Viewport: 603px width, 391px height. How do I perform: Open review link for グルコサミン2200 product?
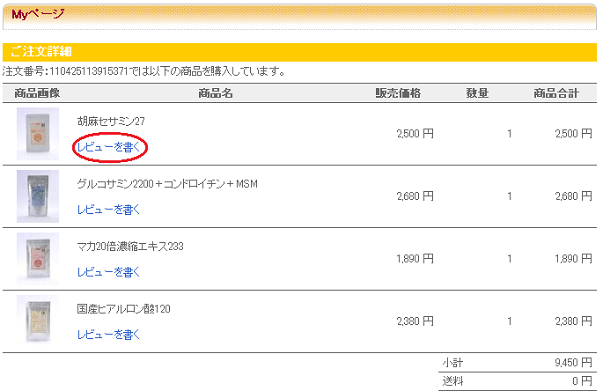108,210
